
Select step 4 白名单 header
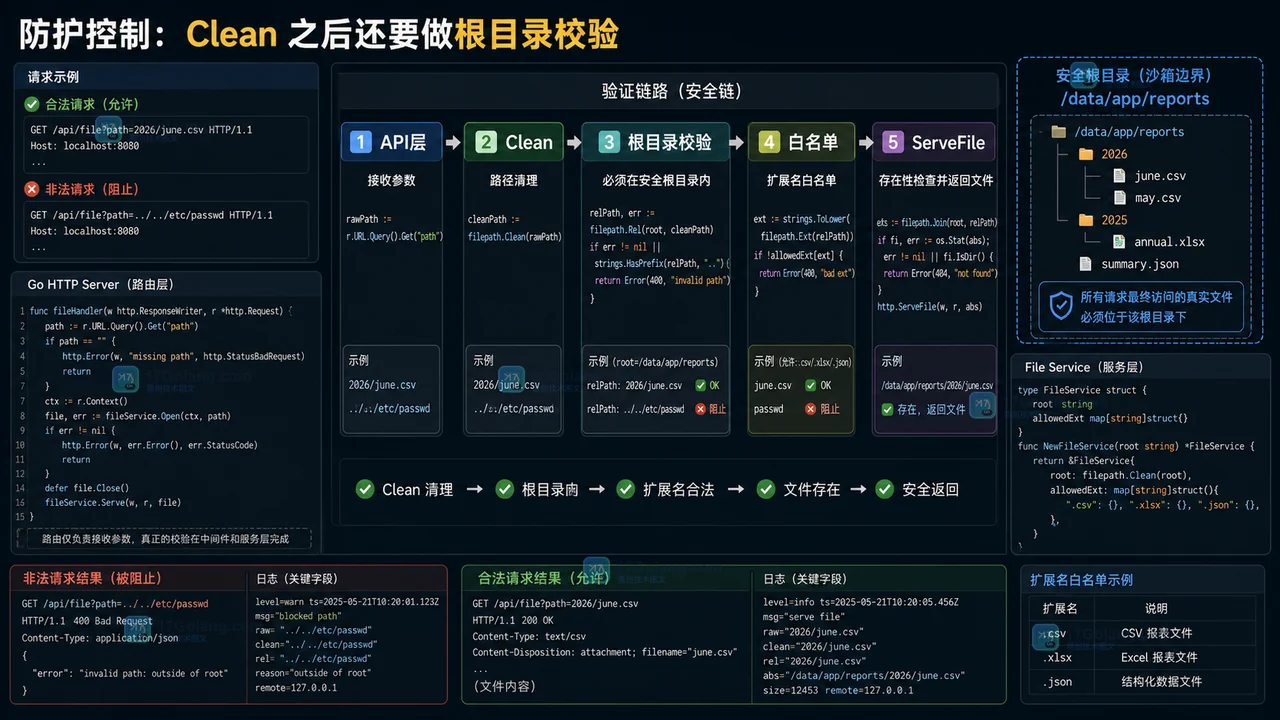(801, 142)
